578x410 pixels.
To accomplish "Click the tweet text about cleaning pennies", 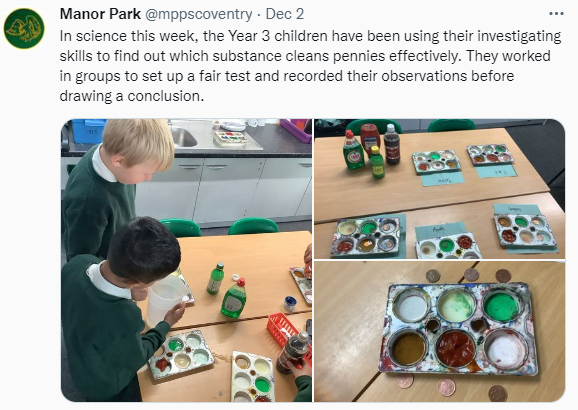I will 310,66.
